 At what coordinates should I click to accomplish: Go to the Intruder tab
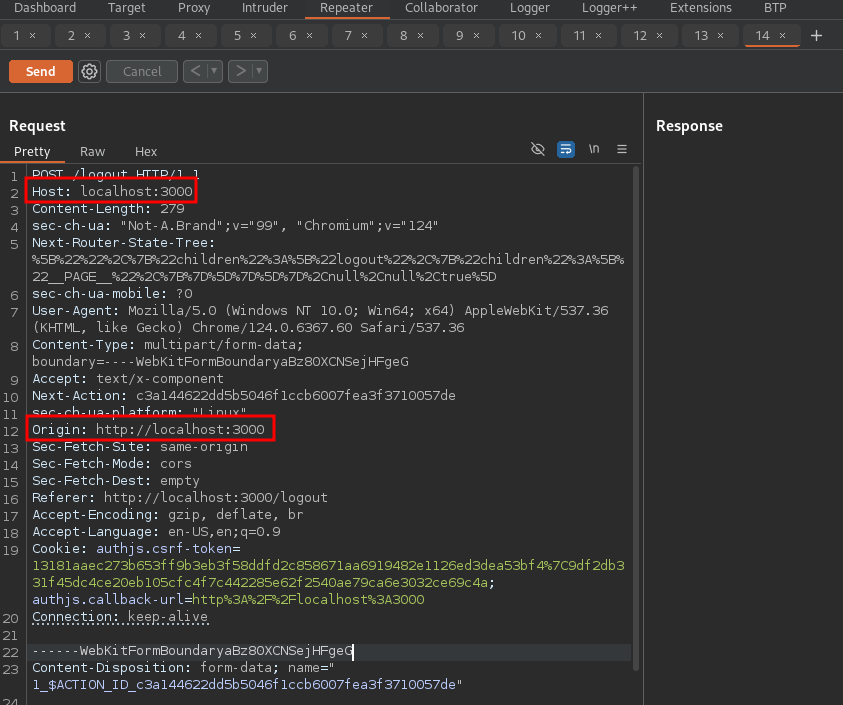pos(265,8)
